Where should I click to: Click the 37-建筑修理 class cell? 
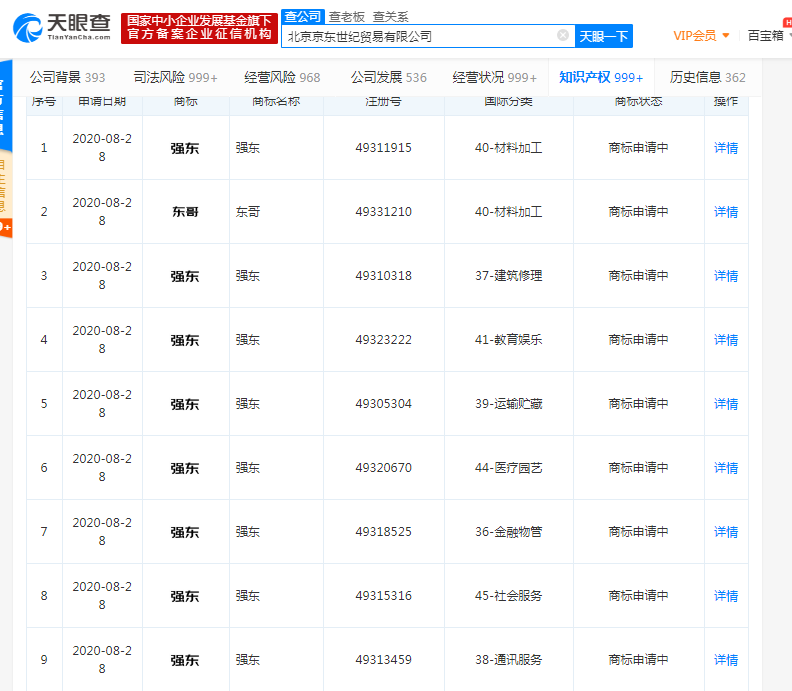[x=509, y=276]
